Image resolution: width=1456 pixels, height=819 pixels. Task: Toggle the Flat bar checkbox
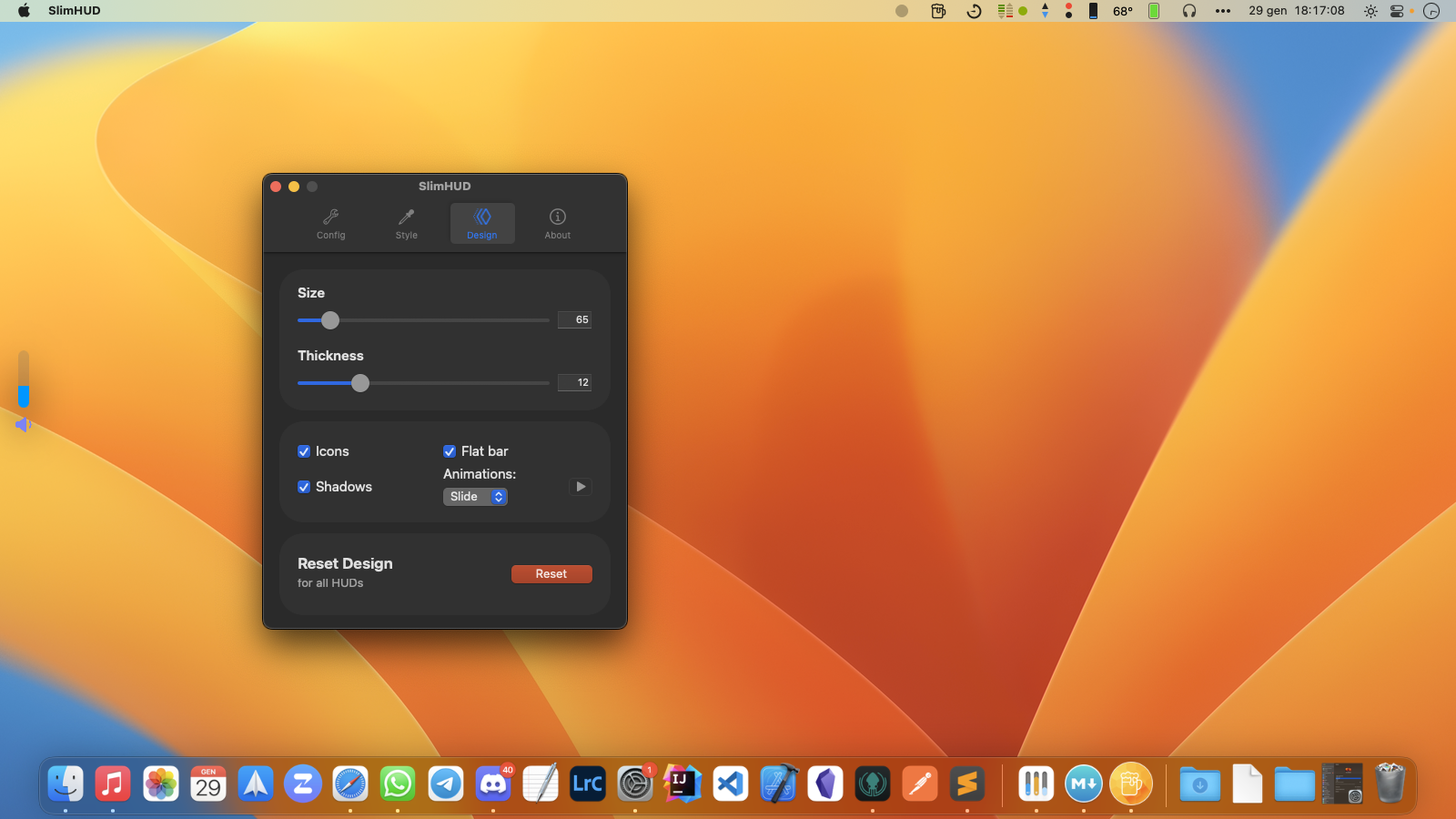click(450, 451)
